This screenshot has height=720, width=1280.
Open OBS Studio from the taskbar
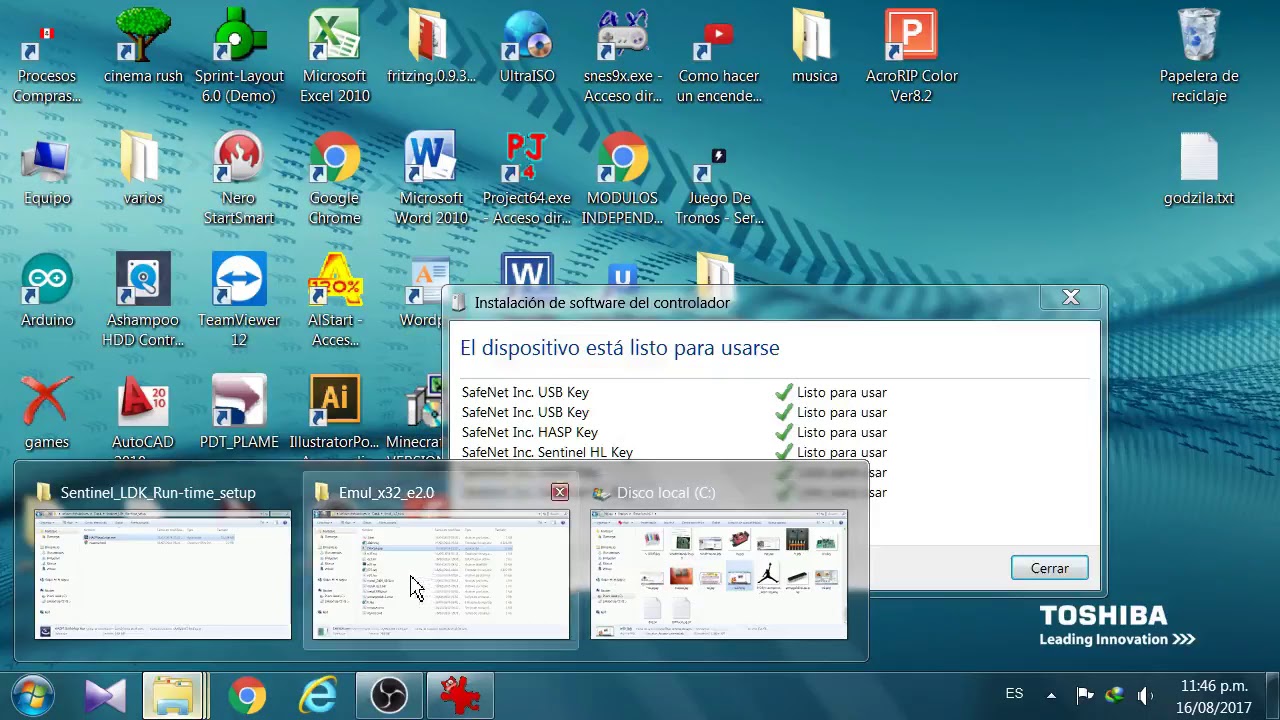[x=389, y=696]
